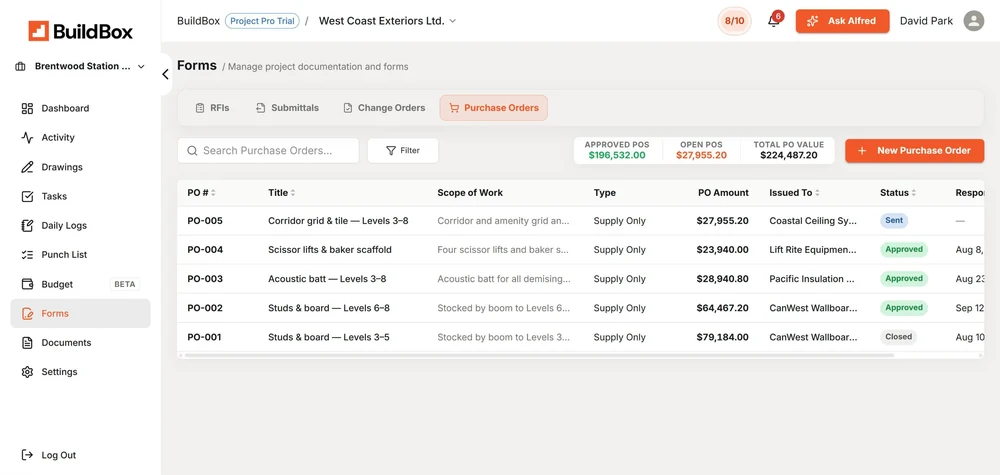Click the PO-004 Approved status badge

pyautogui.click(x=904, y=249)
